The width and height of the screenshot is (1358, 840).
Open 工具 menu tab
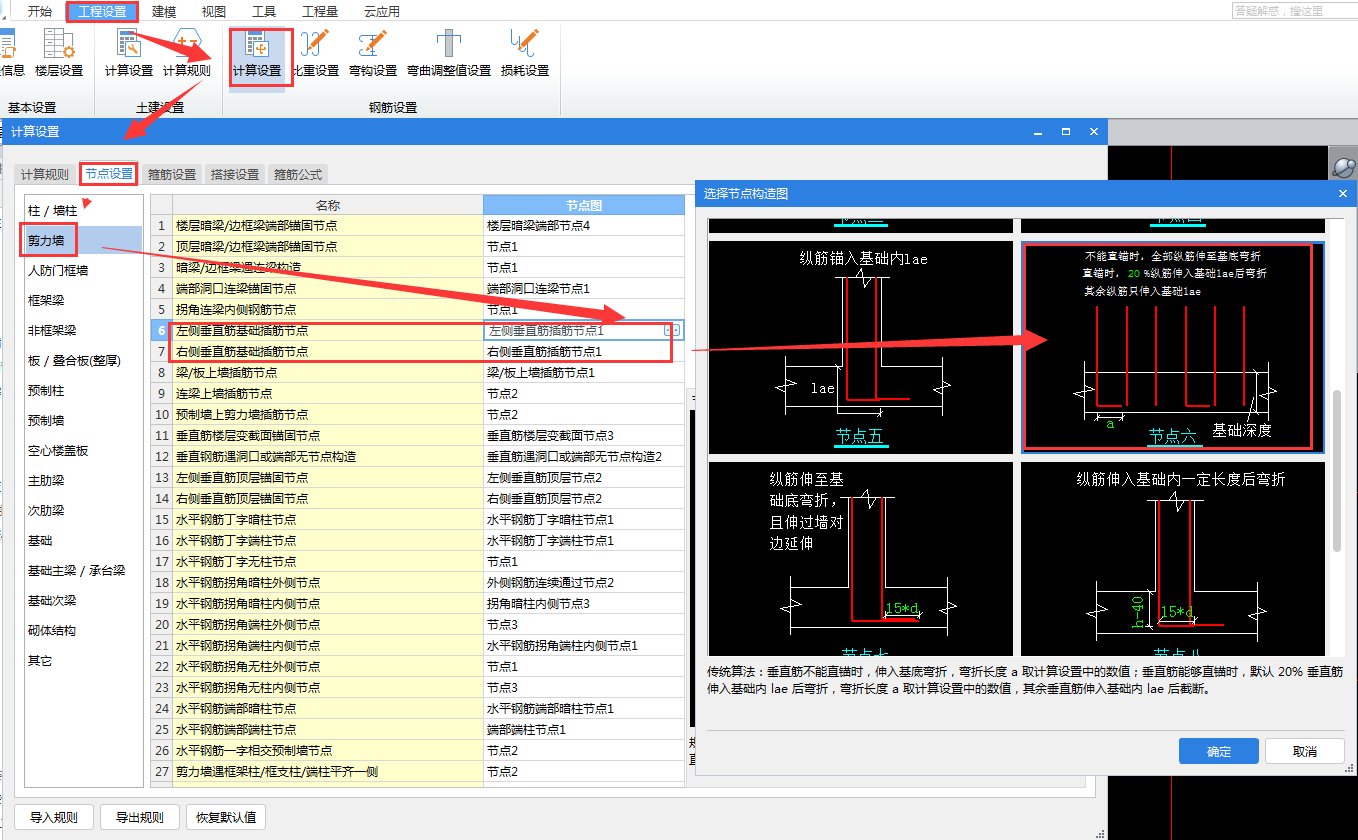(264, 11)
